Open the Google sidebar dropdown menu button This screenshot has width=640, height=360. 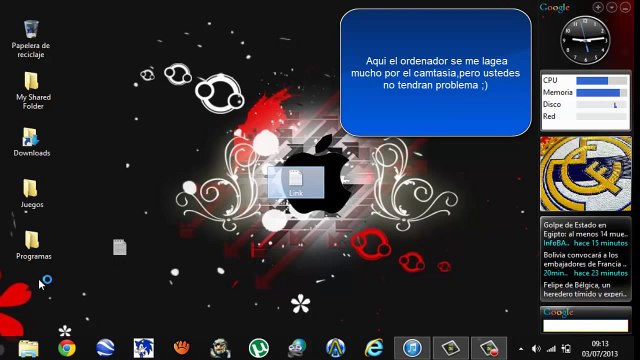611,7
